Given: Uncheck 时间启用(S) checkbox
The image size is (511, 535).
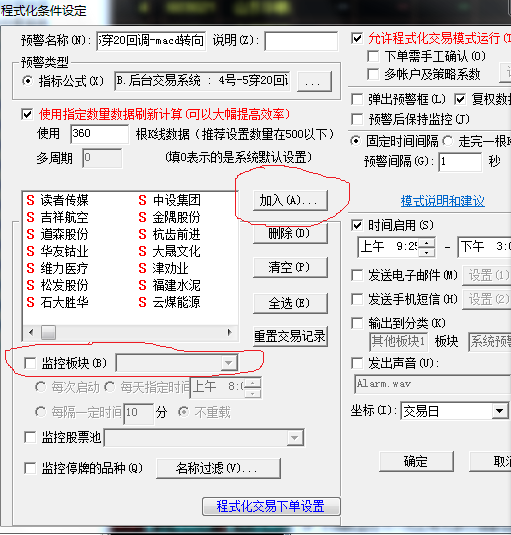Looking at the screenshot, I should (x=357, y=225).
